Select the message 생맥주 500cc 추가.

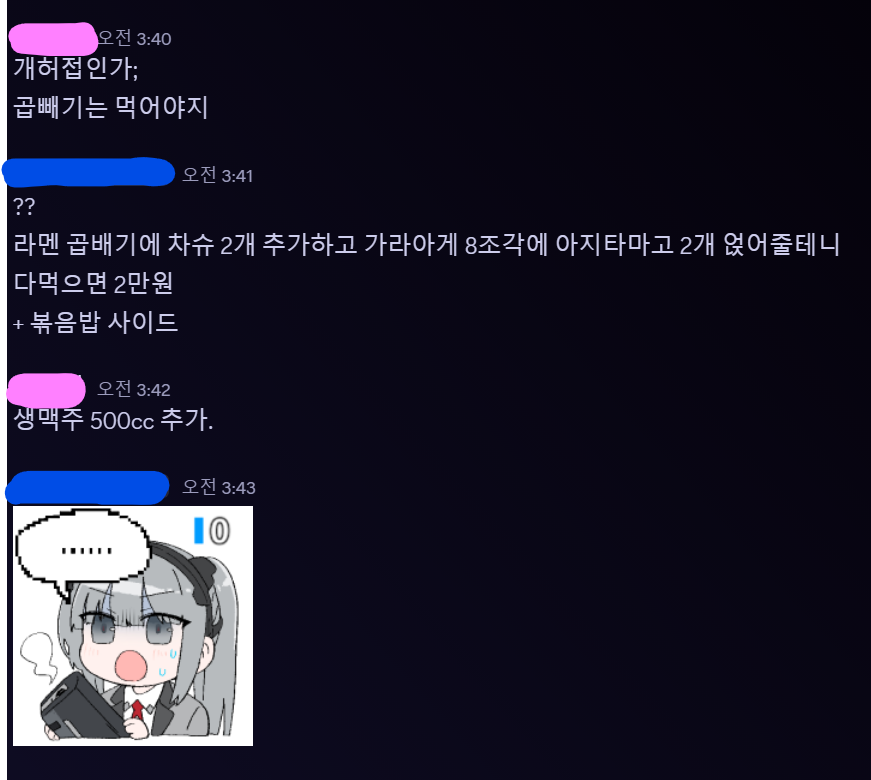coord(113,419)
